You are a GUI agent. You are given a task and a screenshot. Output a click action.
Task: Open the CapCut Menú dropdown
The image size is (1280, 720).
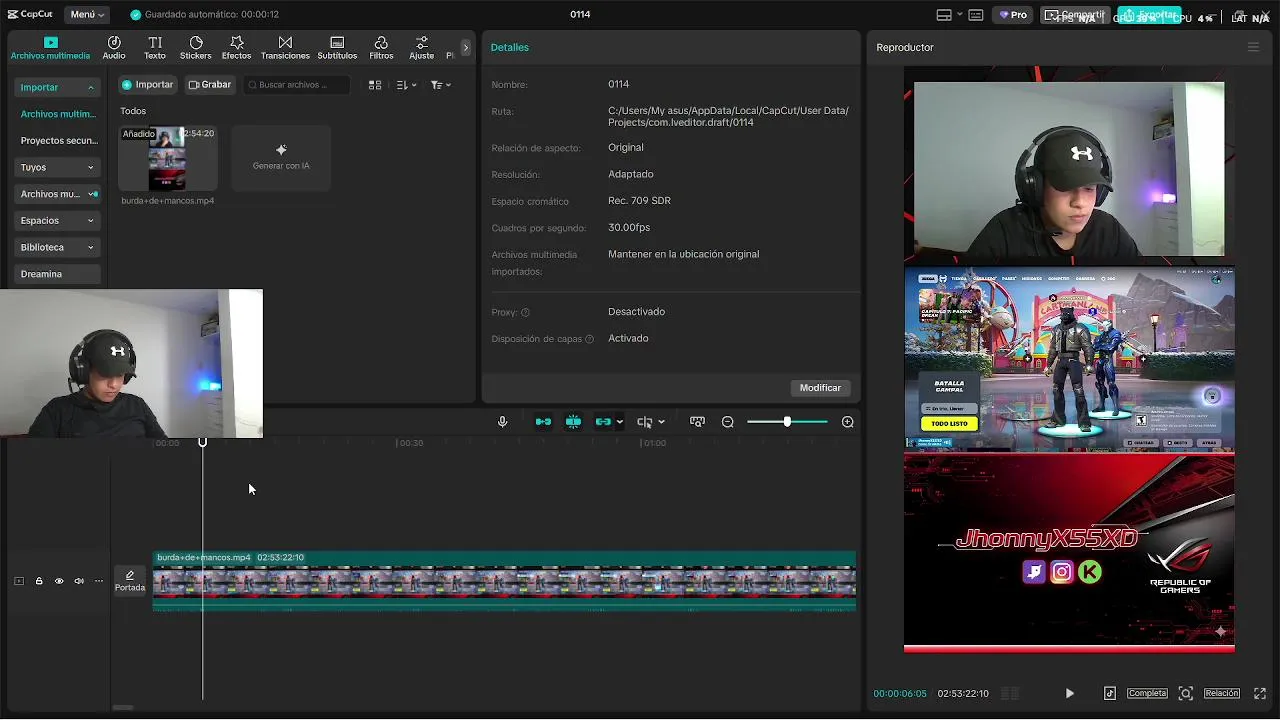pos(87,15)
